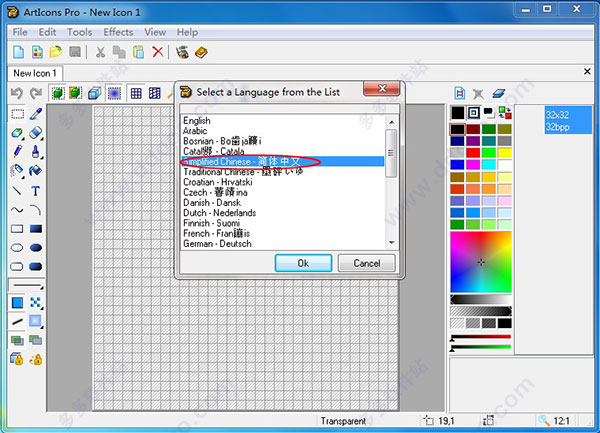Click the New Icon toolbar button
This screenshot has width=600, height=433.
pos(18,52)
